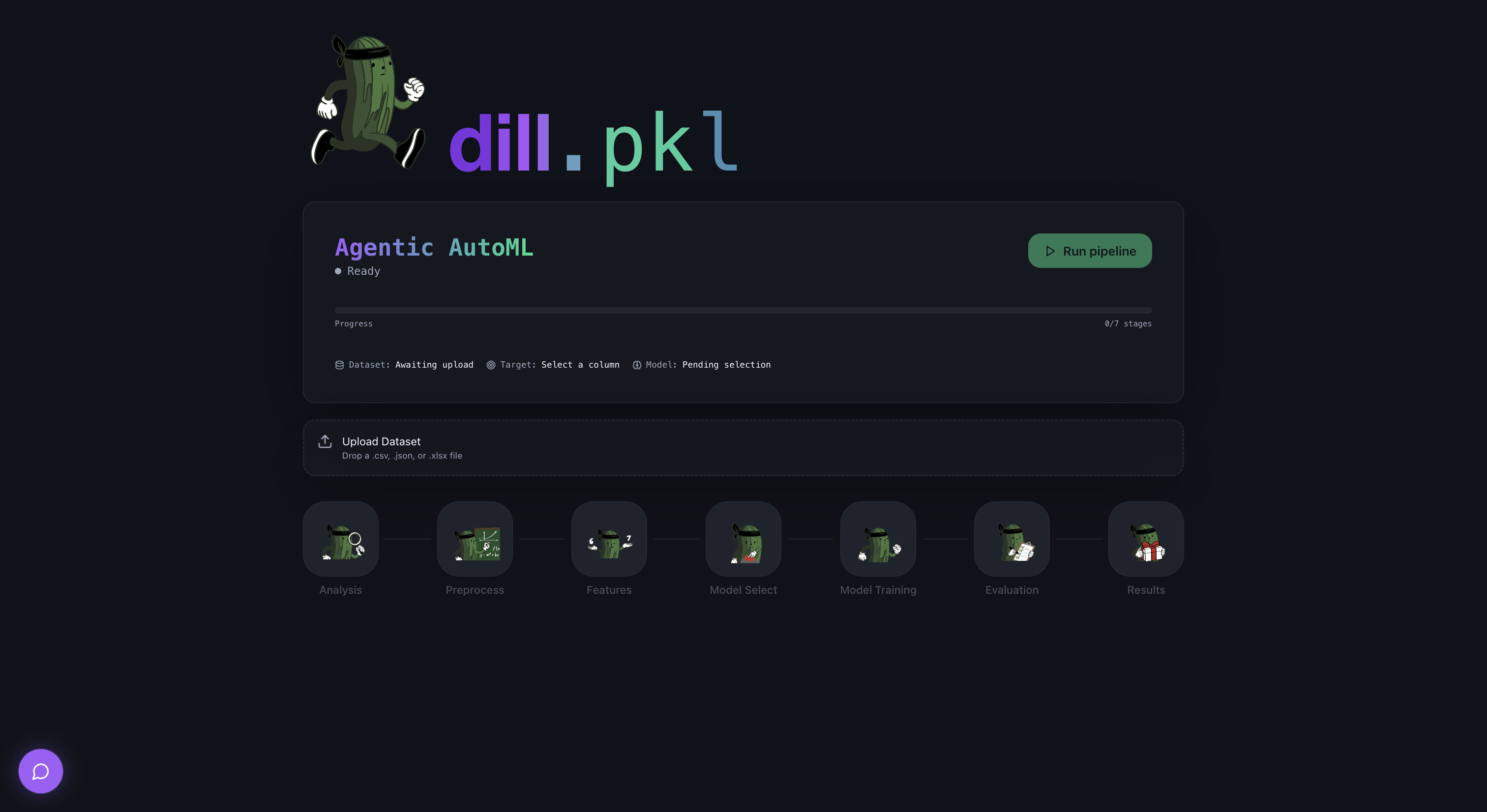The width and height of the screenshot is (1487, 812).
Task: Click the Model Select stage icon
Action: tap(743, 539)
